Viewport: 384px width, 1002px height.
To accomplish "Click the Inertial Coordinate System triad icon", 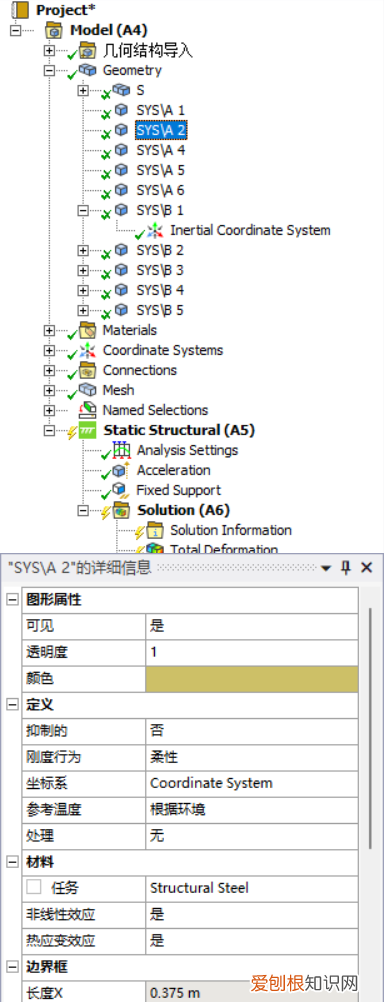I will [155, 230].
